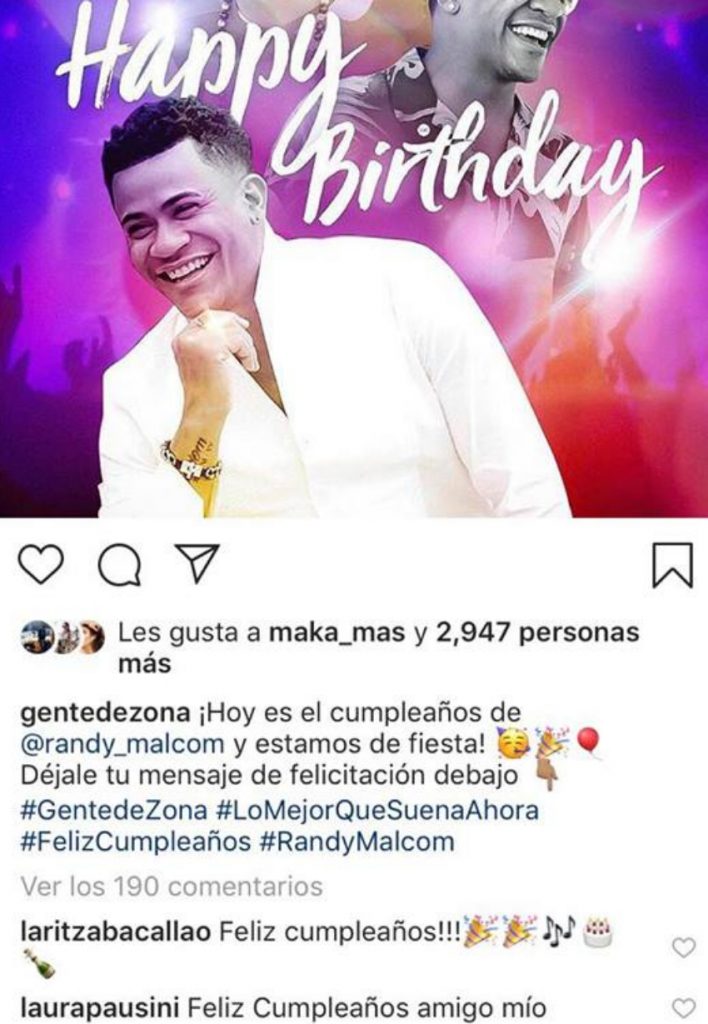Open maka_mas profile from likes
Image resolution: width=708 pixels, height=1024 pixels.
(x=338, y=632)
